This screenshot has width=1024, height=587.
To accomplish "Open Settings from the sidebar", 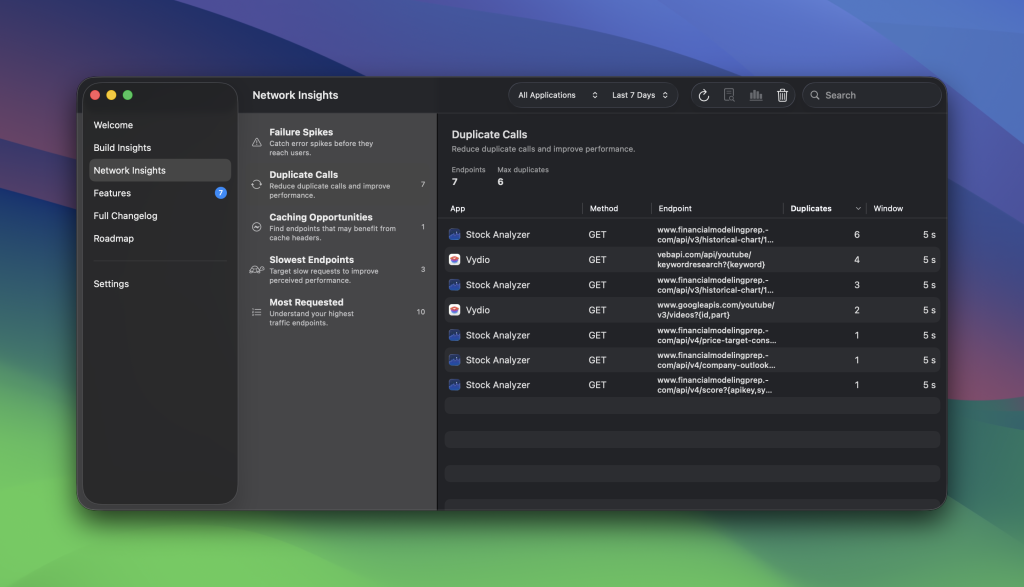I will coord(111,284).
